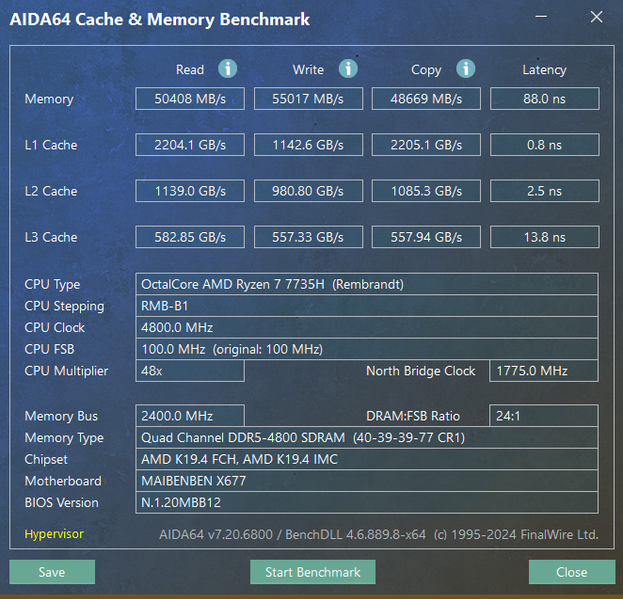Click the CPU Multiplier label
Image resolution: width=623 pixels, height=599 pixels.
pyautogui.click(x=66, y=371)
